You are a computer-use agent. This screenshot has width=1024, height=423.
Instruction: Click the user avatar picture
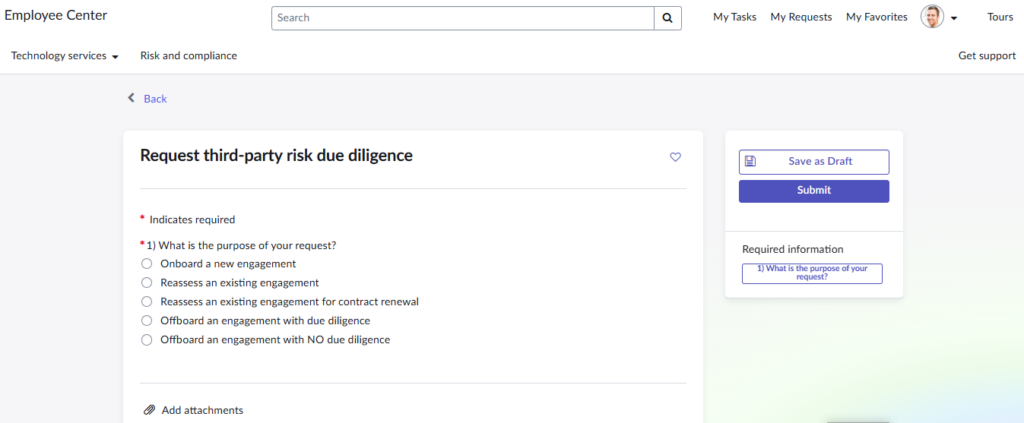pos(932,17)
